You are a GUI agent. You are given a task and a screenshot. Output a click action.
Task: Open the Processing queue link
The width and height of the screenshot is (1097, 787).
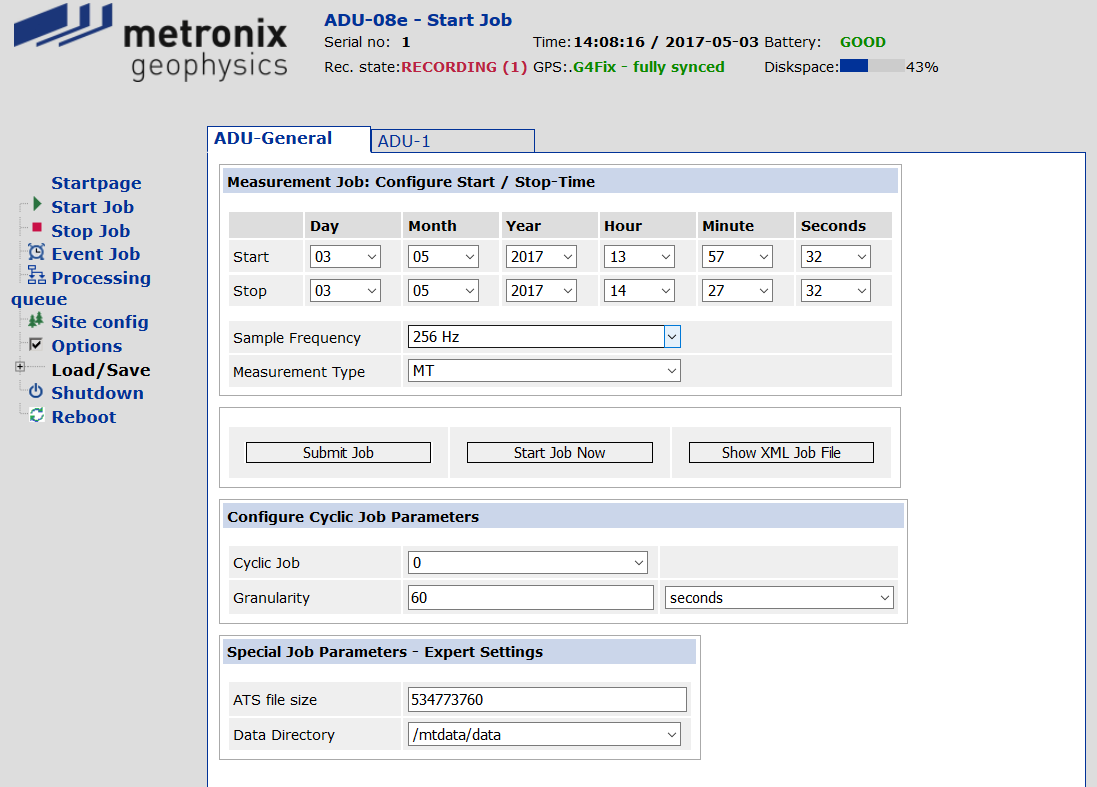[101, 278]
